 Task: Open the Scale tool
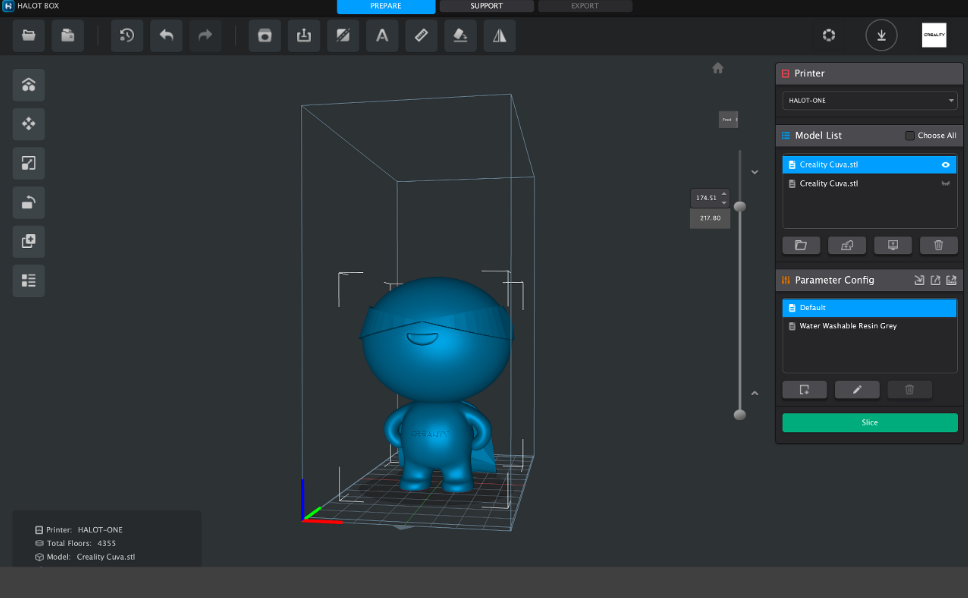tap(28, 163)
